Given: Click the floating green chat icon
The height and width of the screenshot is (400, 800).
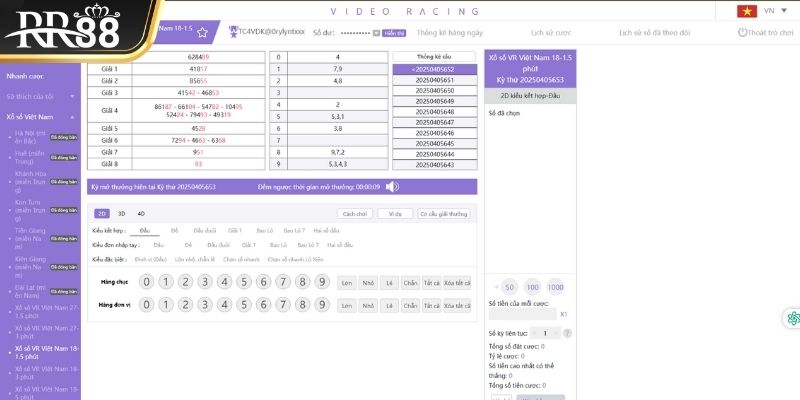Looking at the screenshot, I should (x=793, y=318).
